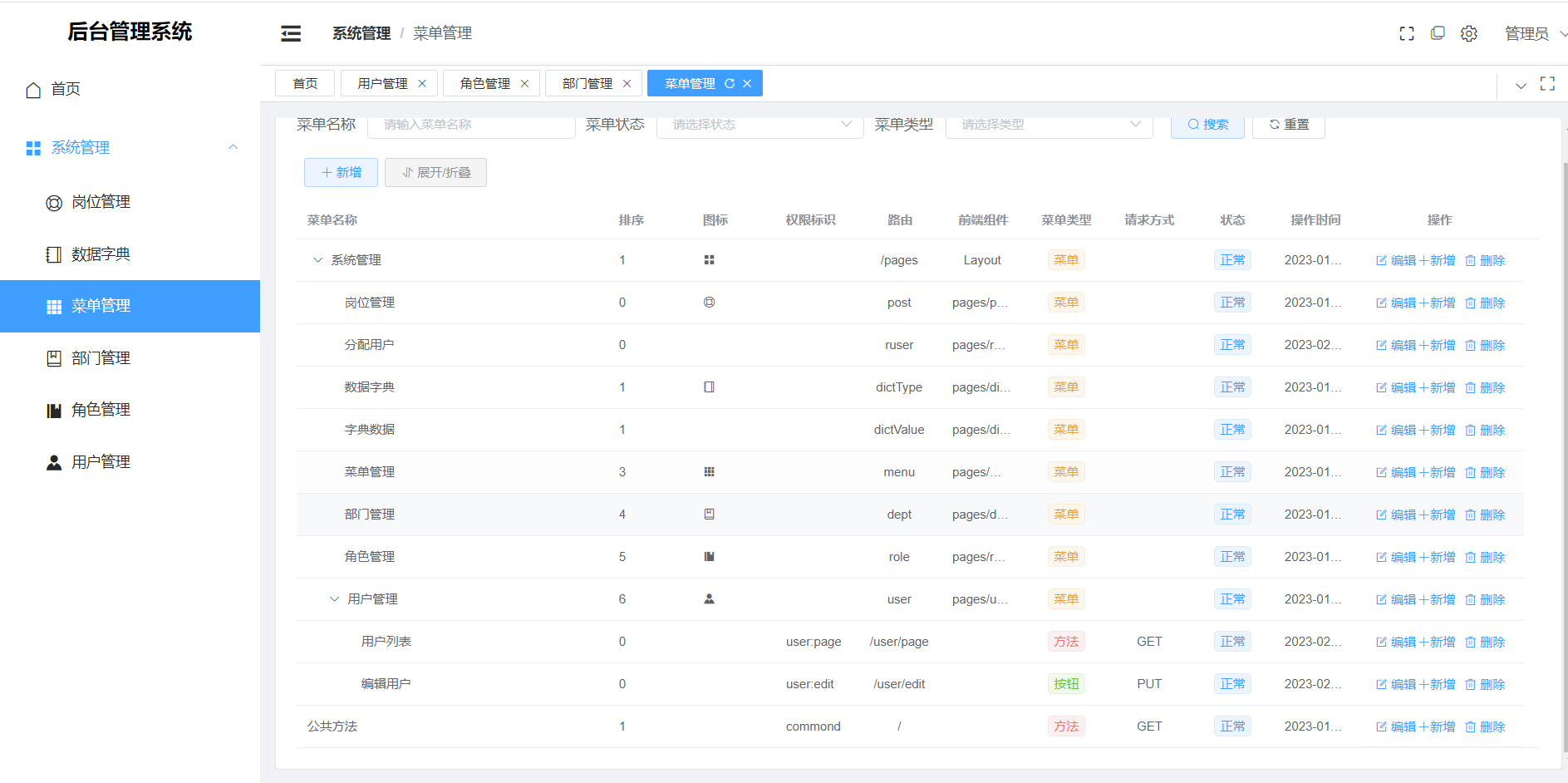The image size is (1568, 783).
Task: Collapse the 系统管理 table row
Action: 317,260
